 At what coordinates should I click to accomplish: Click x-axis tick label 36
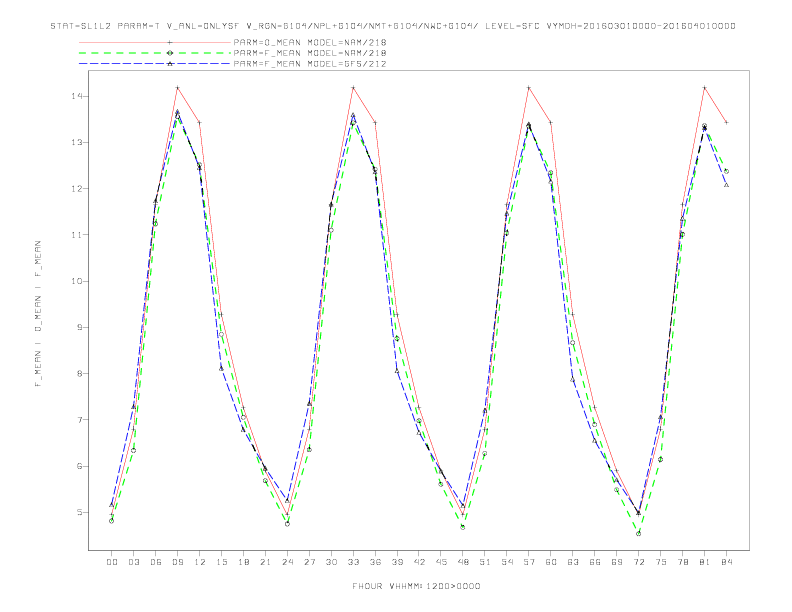pyautogui.click(x=375, y=562)
